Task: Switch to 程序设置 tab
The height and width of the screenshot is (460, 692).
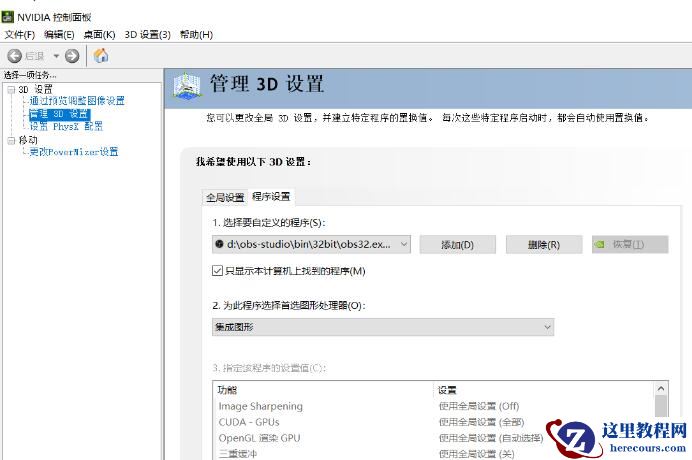Action: coord(271,196)
